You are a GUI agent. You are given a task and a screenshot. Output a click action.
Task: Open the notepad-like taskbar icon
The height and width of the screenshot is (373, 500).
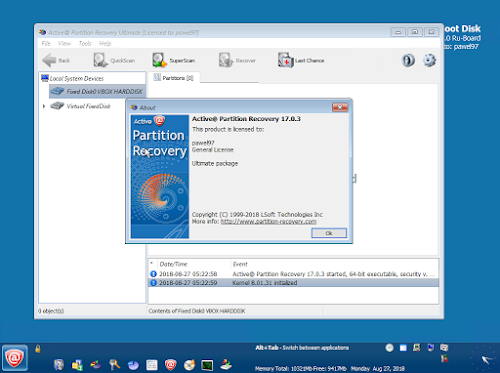click(152, 365)
